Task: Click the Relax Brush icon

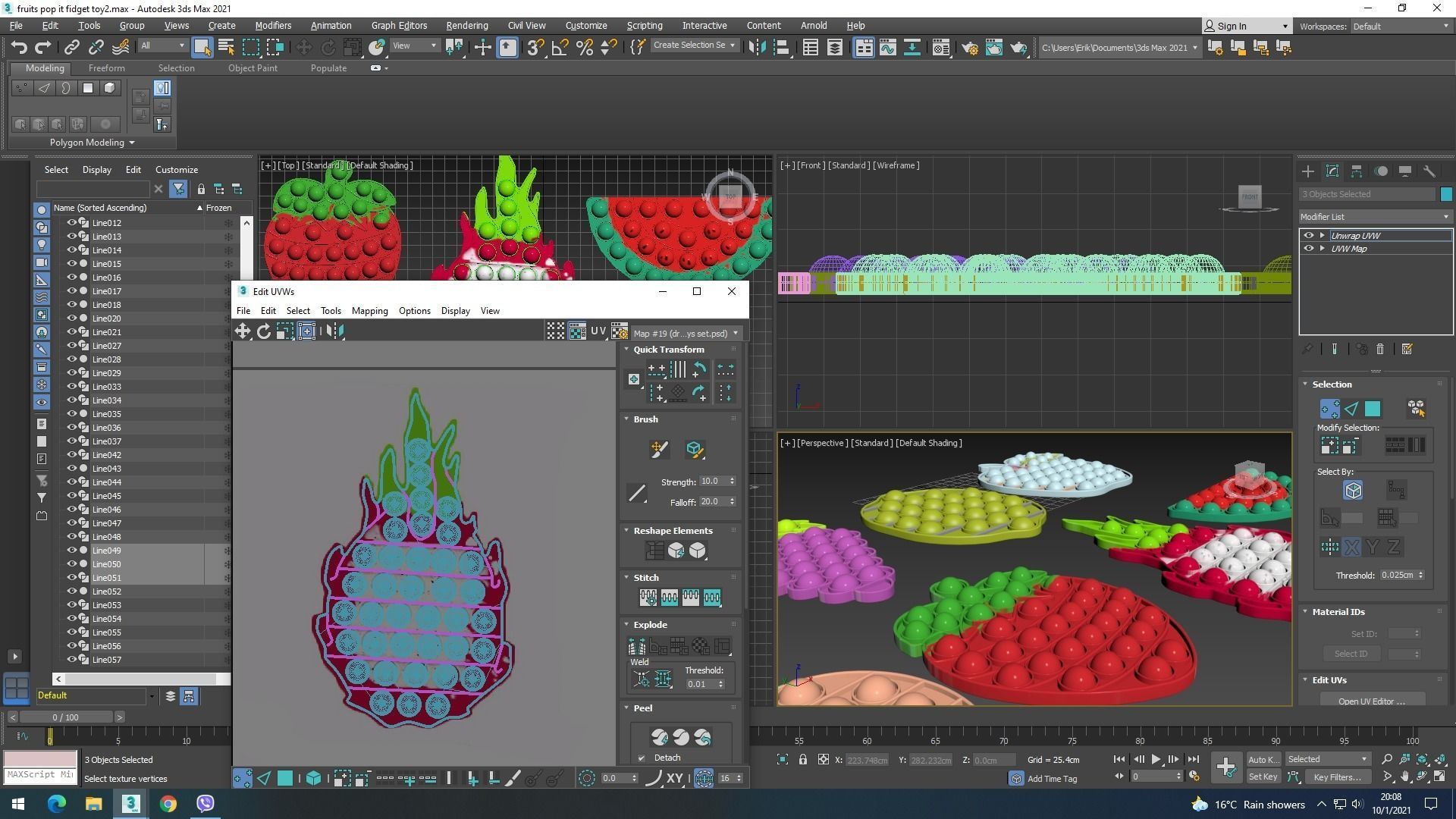Action: [694, 450]
